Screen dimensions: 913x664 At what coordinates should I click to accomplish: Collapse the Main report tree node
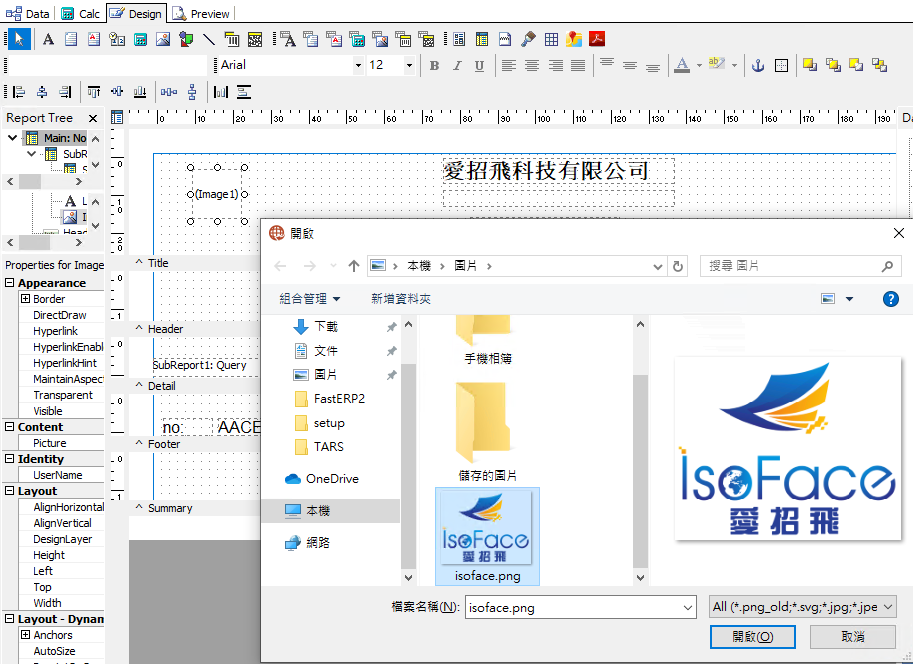[x=12, y=137]
